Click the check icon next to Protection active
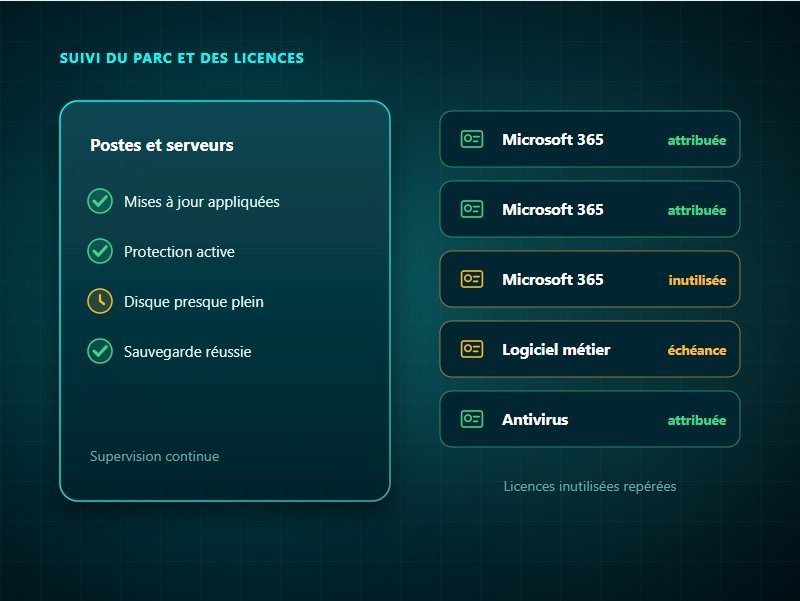This screenshot has width=800, height=601. [100, 251]
